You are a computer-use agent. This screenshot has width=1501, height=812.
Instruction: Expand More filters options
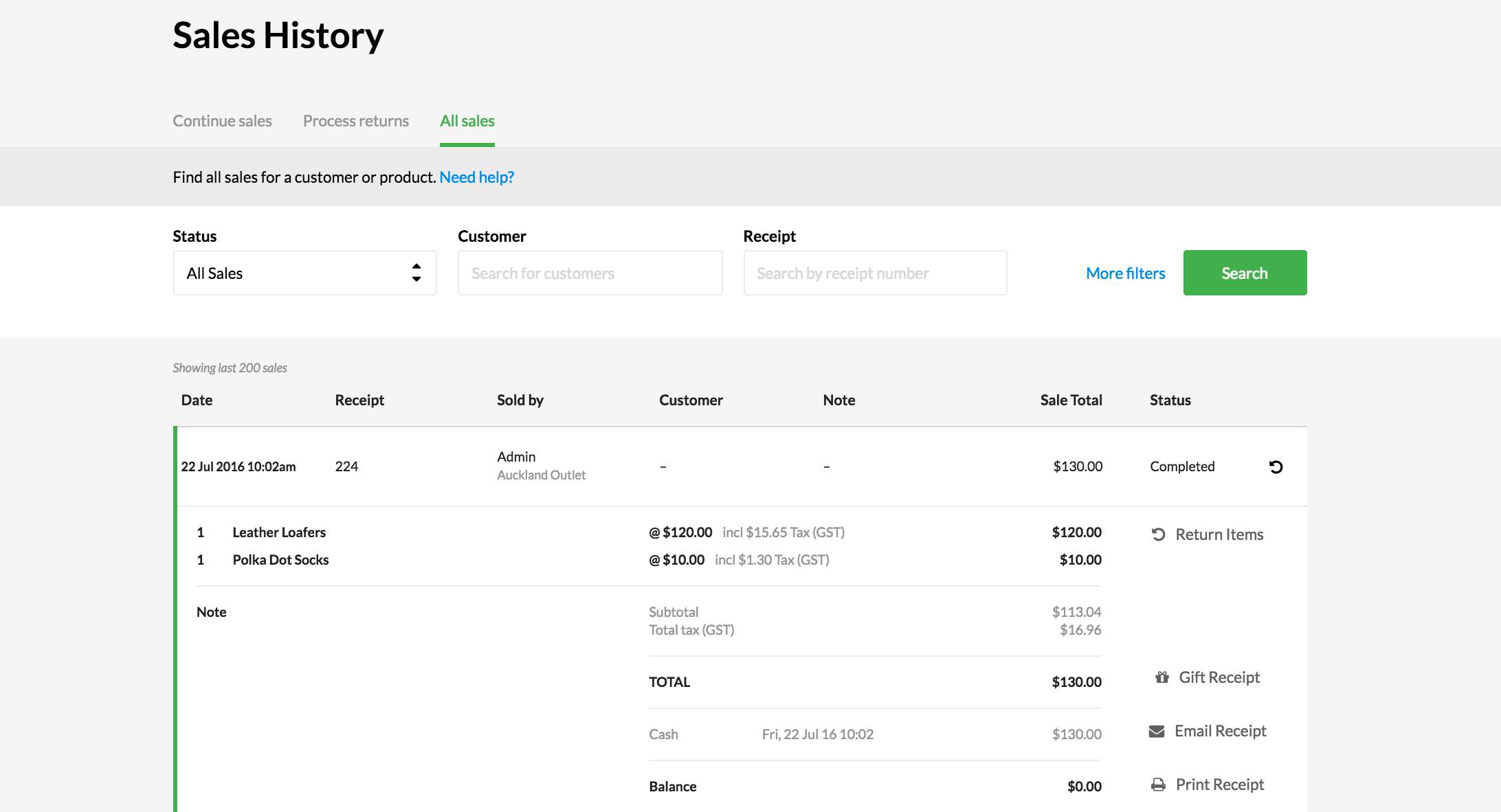click(1125, 273)
